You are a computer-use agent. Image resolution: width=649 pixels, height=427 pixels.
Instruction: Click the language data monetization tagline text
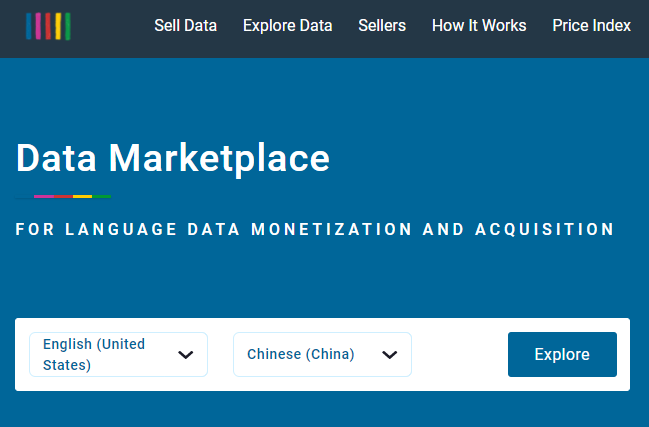315,230
